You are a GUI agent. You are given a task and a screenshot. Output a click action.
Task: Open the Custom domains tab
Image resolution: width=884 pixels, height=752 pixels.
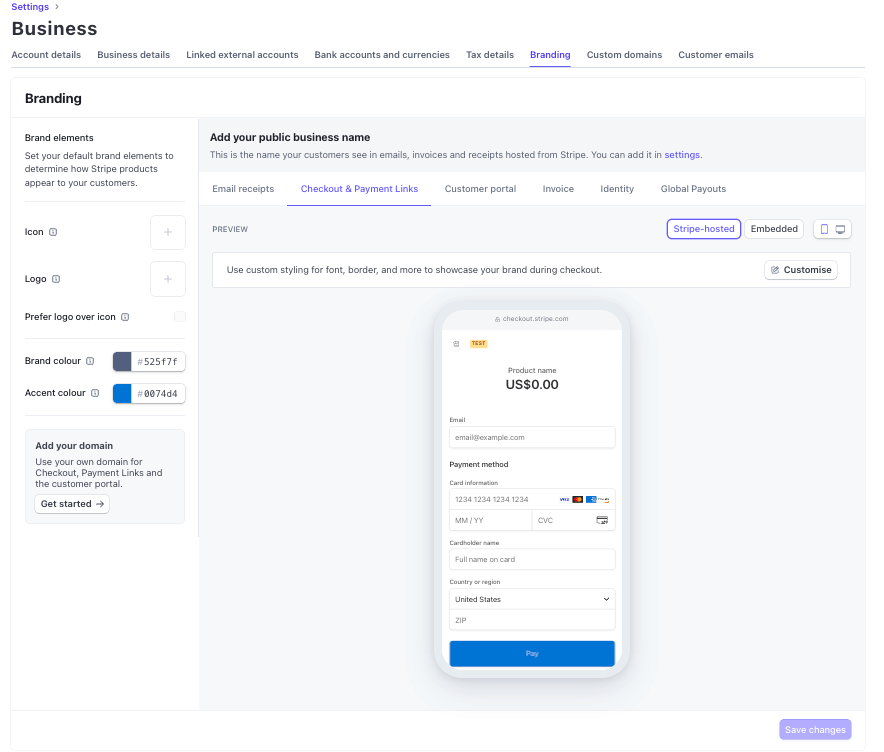tap(624, 55)
